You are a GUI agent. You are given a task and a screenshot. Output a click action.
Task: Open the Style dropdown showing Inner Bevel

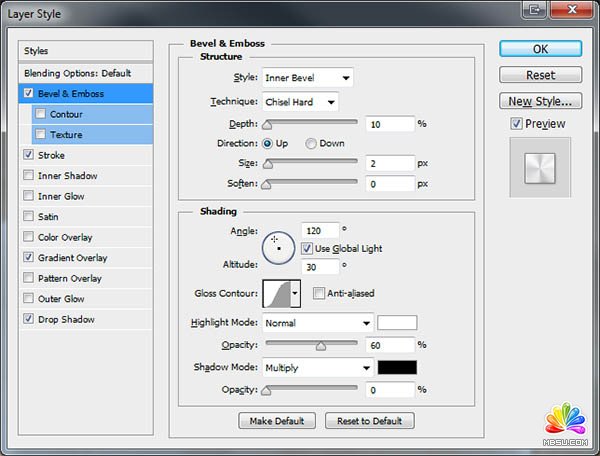coord(307,77)
